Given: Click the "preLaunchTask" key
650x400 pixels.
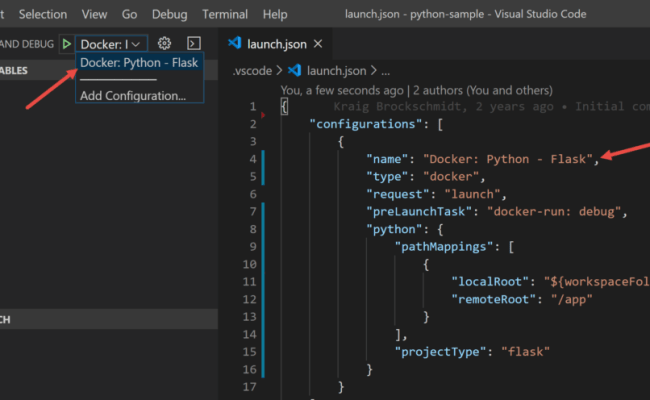Looking at the screenshot, I should (419, 212).
